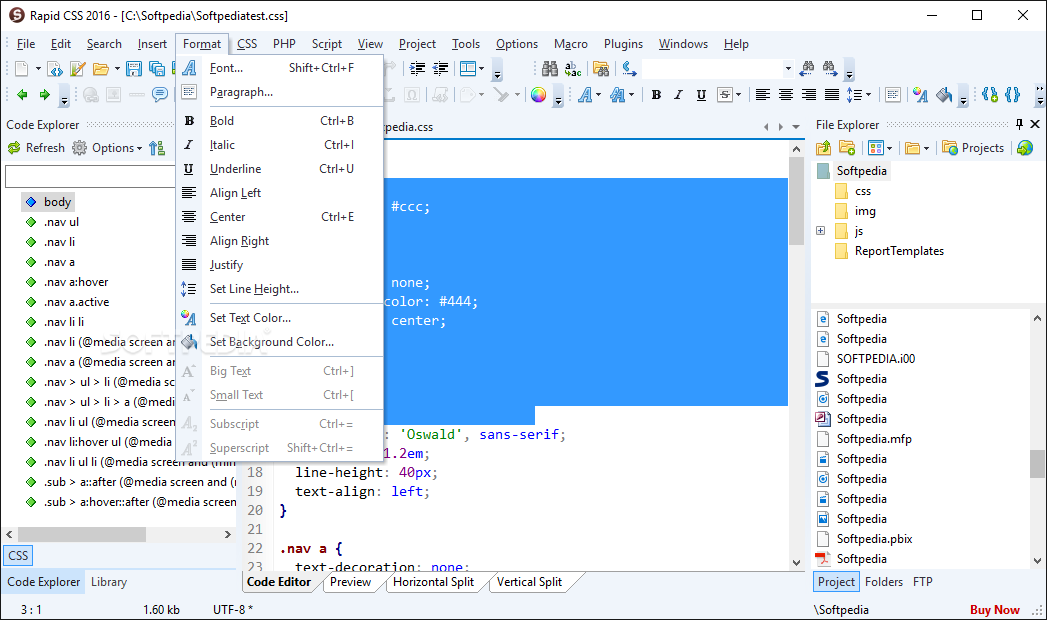1047x620 pixels.
Task: Switch to the Preview tab
Action: click(350, 582)
